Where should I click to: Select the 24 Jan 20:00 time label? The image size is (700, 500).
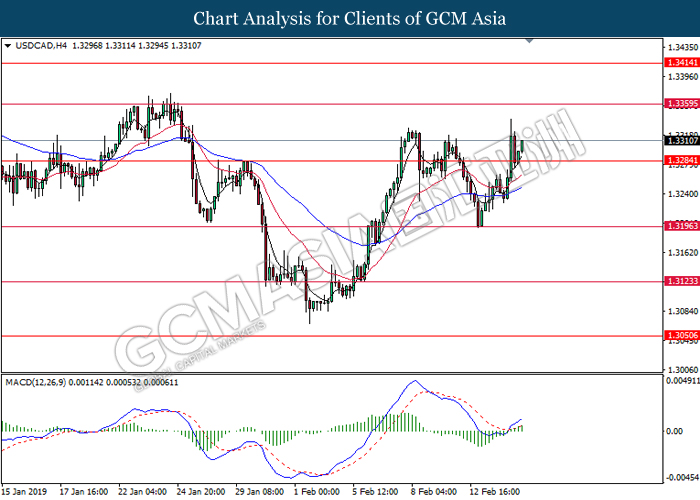200,492
